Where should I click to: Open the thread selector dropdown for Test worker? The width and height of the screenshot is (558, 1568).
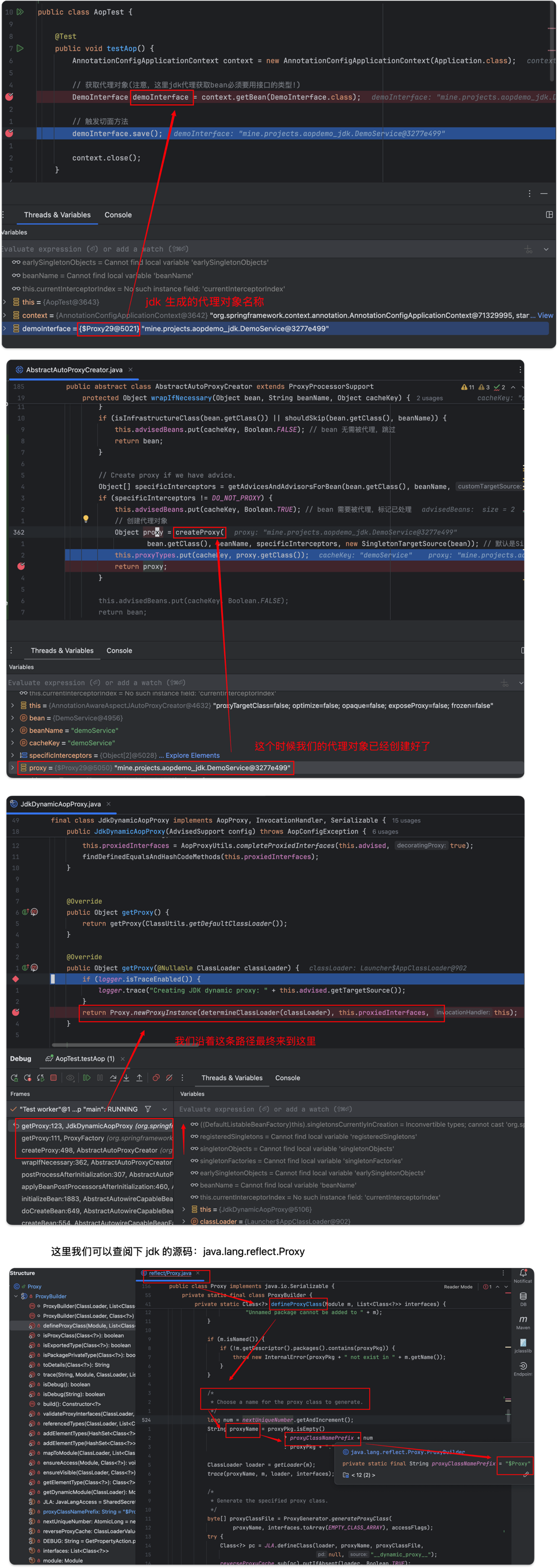click(164, 1109)
